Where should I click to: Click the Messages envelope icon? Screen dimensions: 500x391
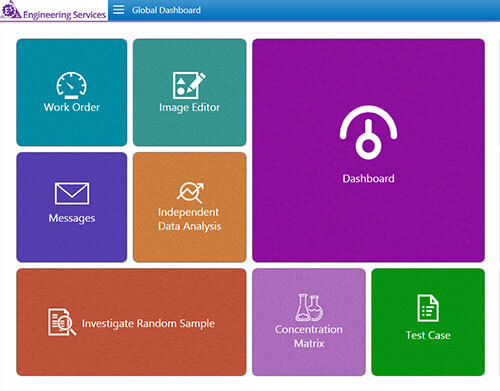pyautogui.click(x=72, y=193)
